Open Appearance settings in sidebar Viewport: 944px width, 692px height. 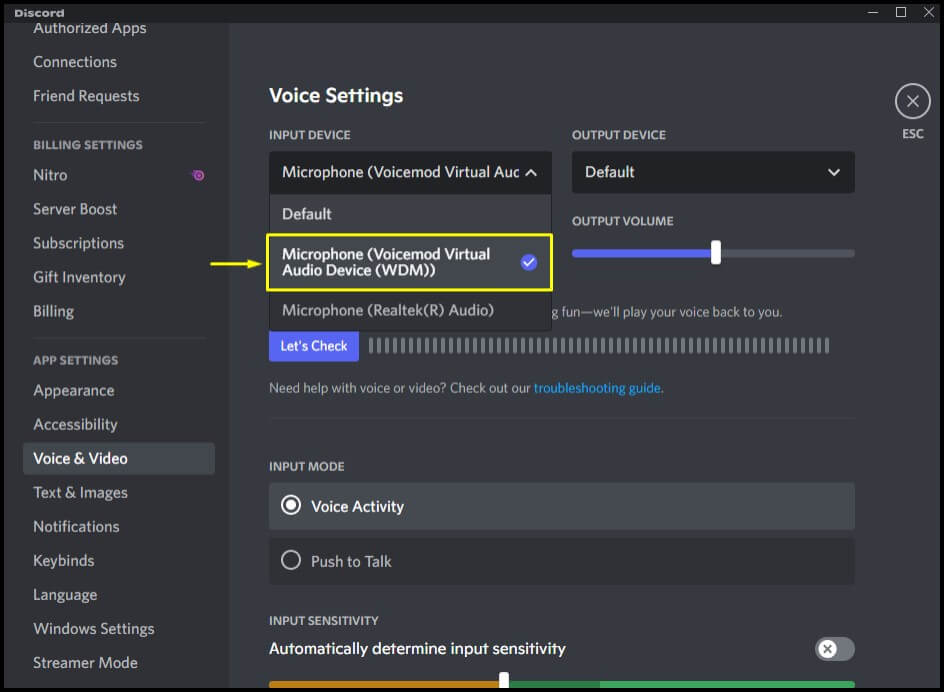(x=74, y=390)
